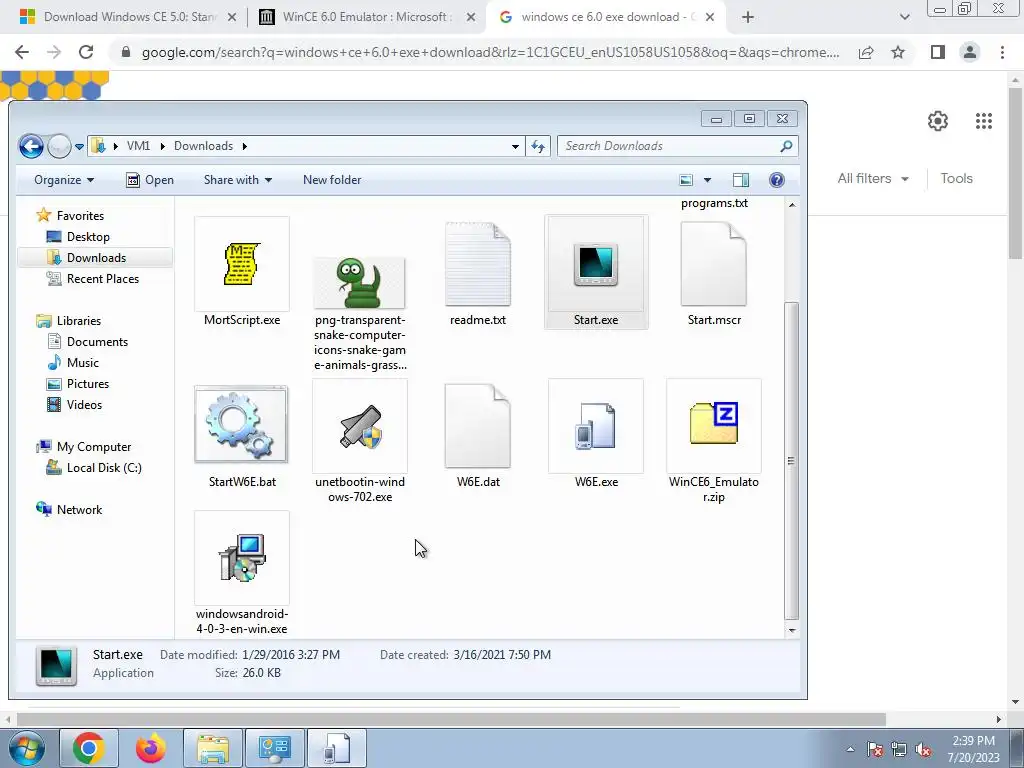The height and width of the screenshot is (768, 1024).
Task: Open the address bar previous locations dropdown
Action: pos(515,146)
